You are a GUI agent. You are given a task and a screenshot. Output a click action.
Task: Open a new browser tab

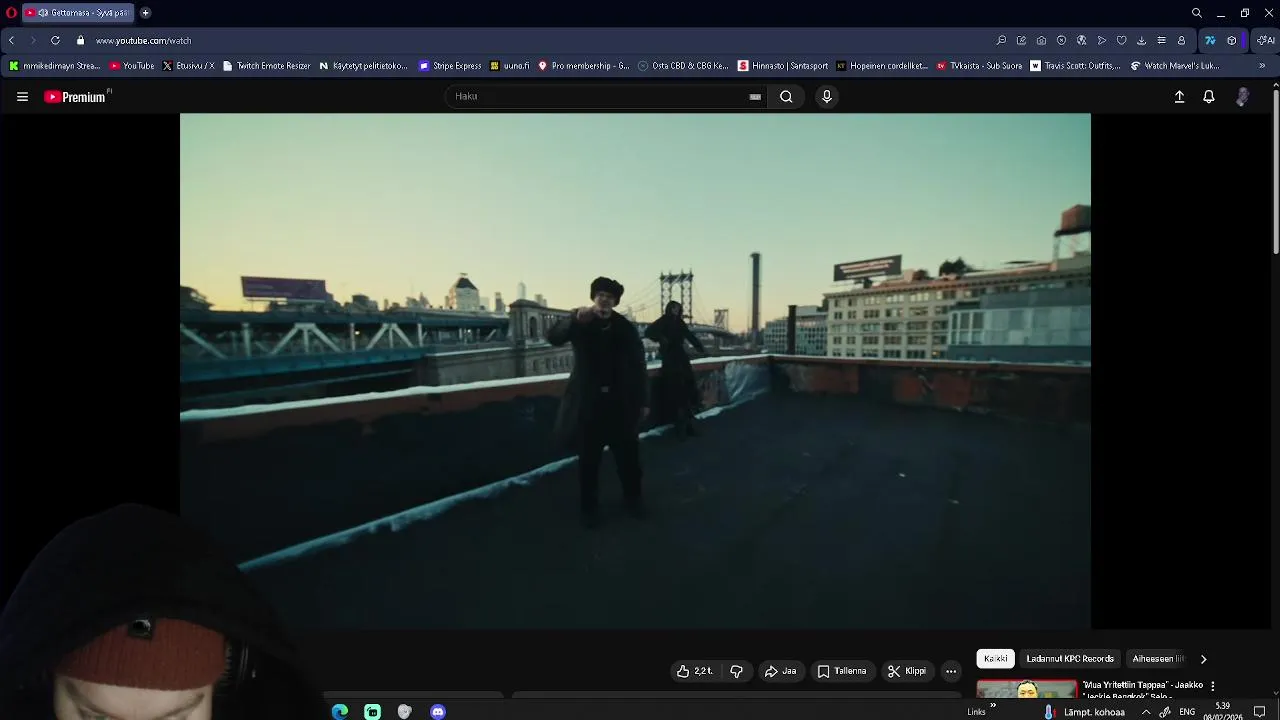click(x=145, y=13)
